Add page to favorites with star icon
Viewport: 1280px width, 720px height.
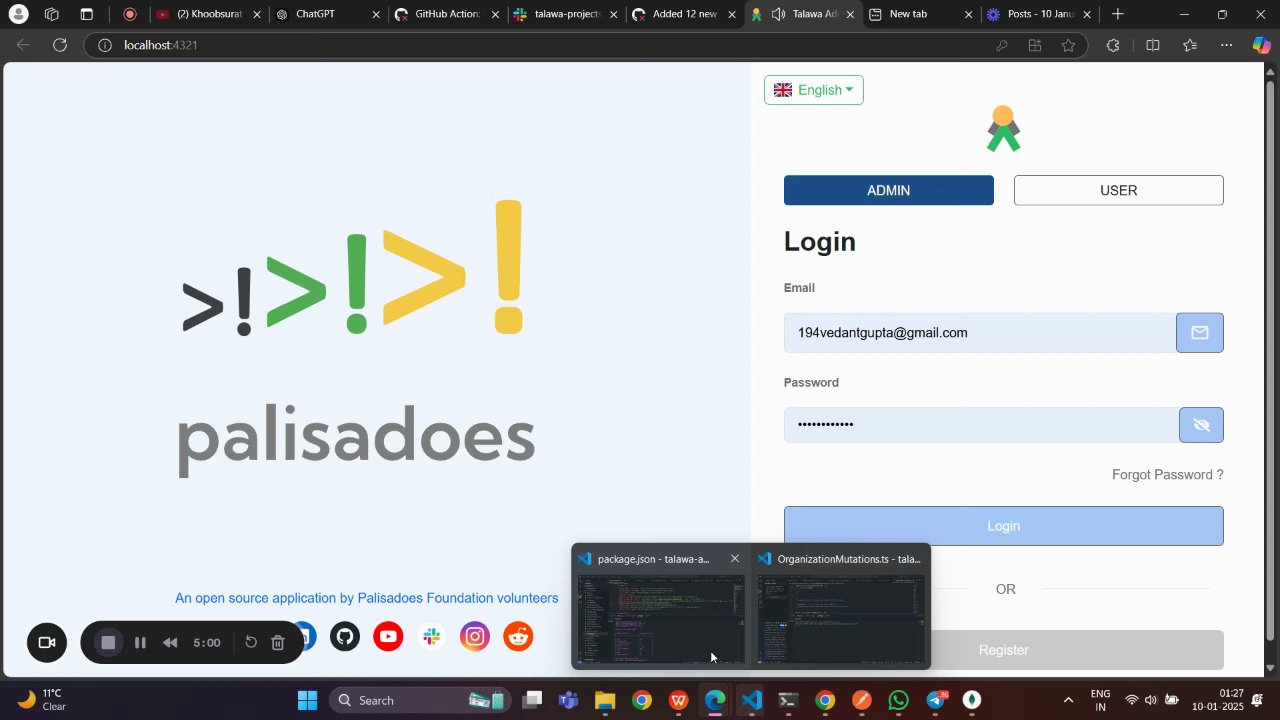pos(1068,45)
